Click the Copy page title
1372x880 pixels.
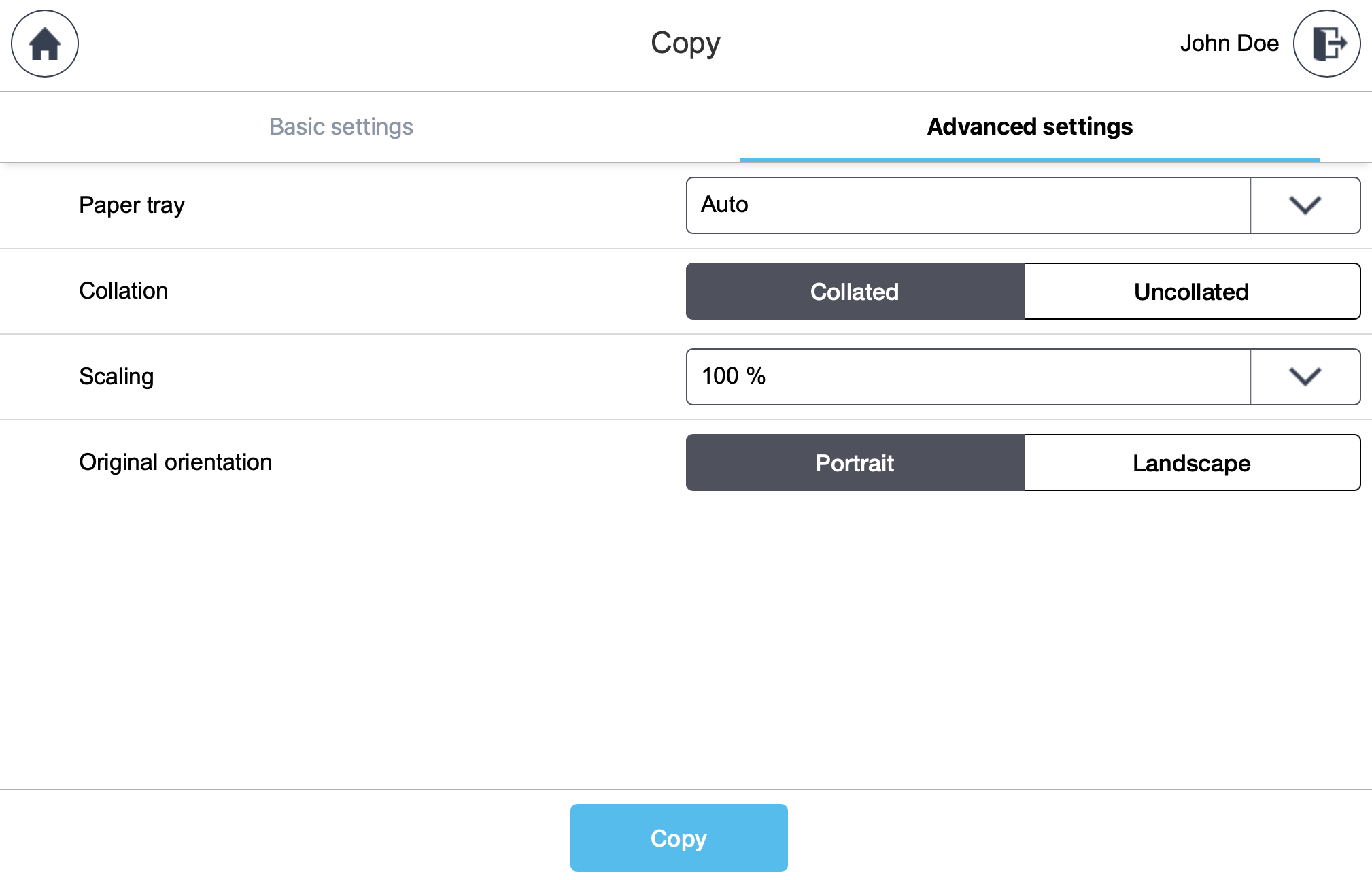685,43
